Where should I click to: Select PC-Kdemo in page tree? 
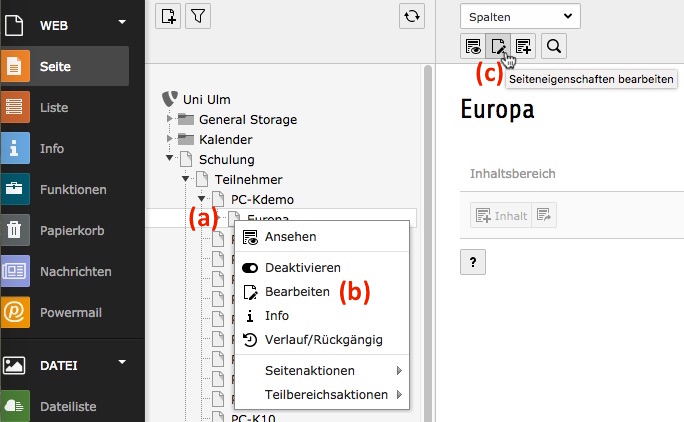(262, 199)
